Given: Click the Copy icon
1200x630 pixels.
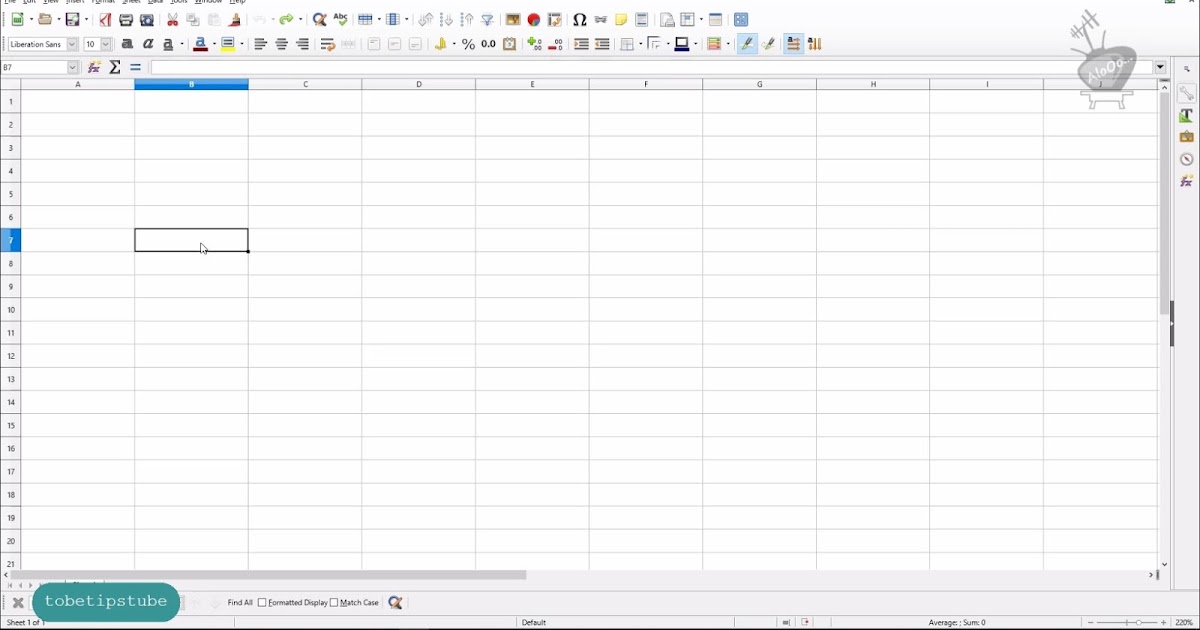Looking at the screenshot, I should [193, 20].
